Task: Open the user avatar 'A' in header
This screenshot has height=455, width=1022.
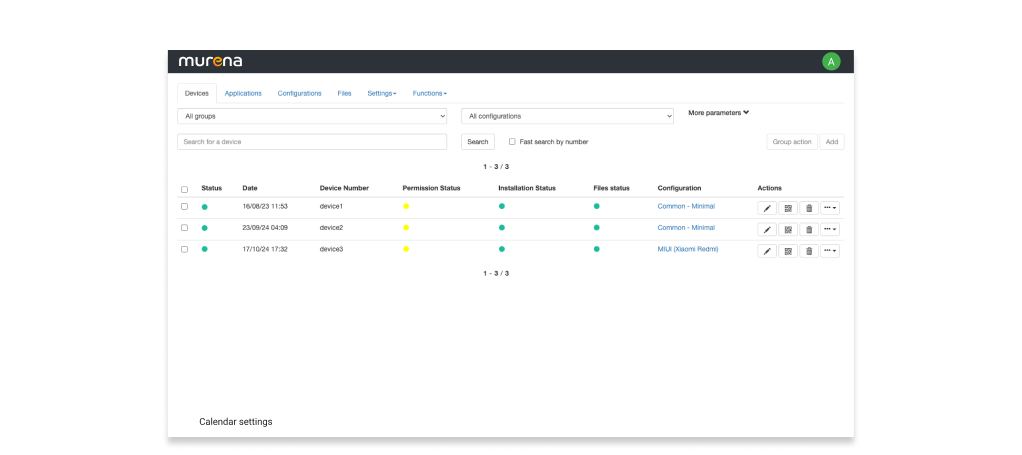Action: [831, 62]
